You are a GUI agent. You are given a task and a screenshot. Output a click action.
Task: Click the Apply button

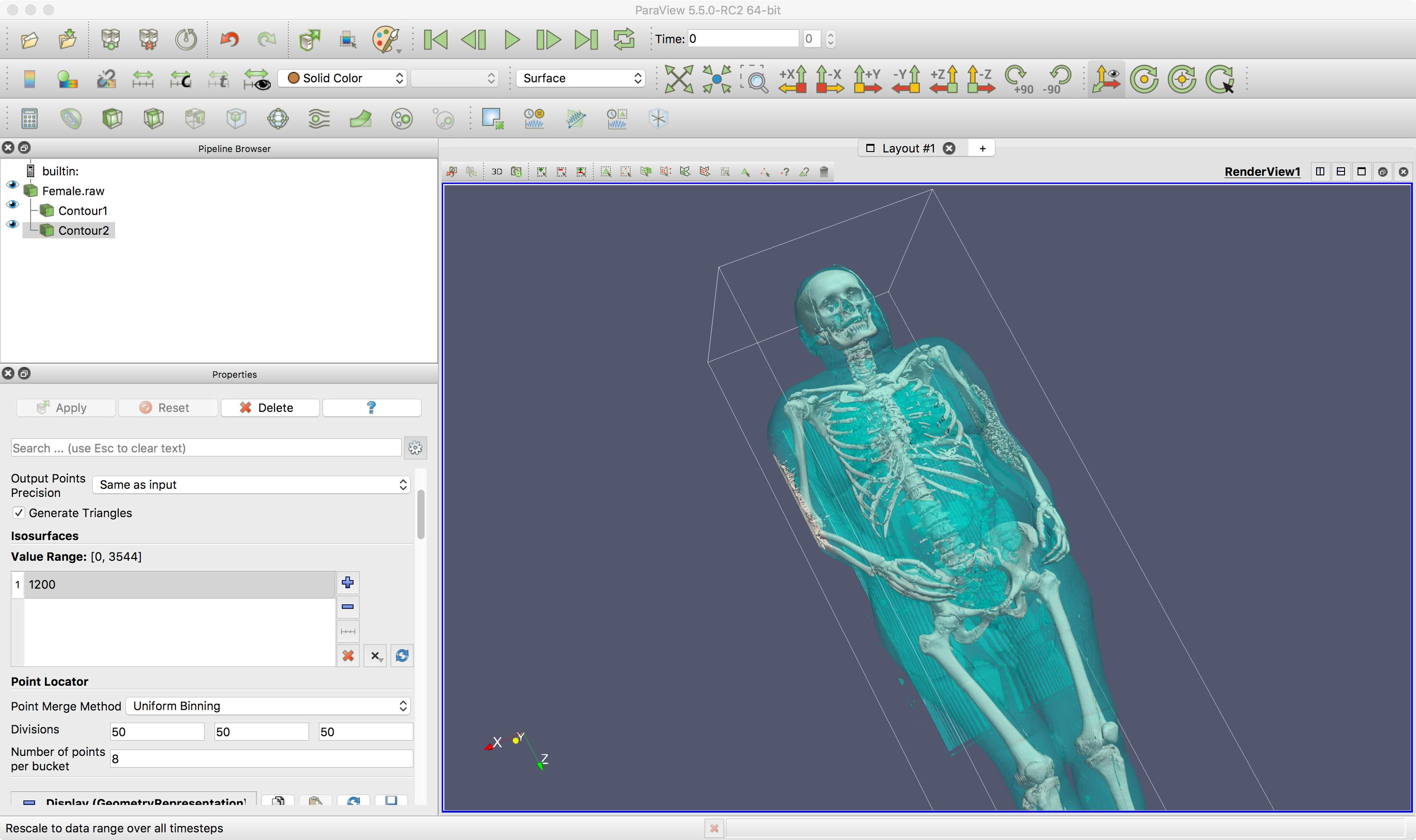tap(66, 407)
